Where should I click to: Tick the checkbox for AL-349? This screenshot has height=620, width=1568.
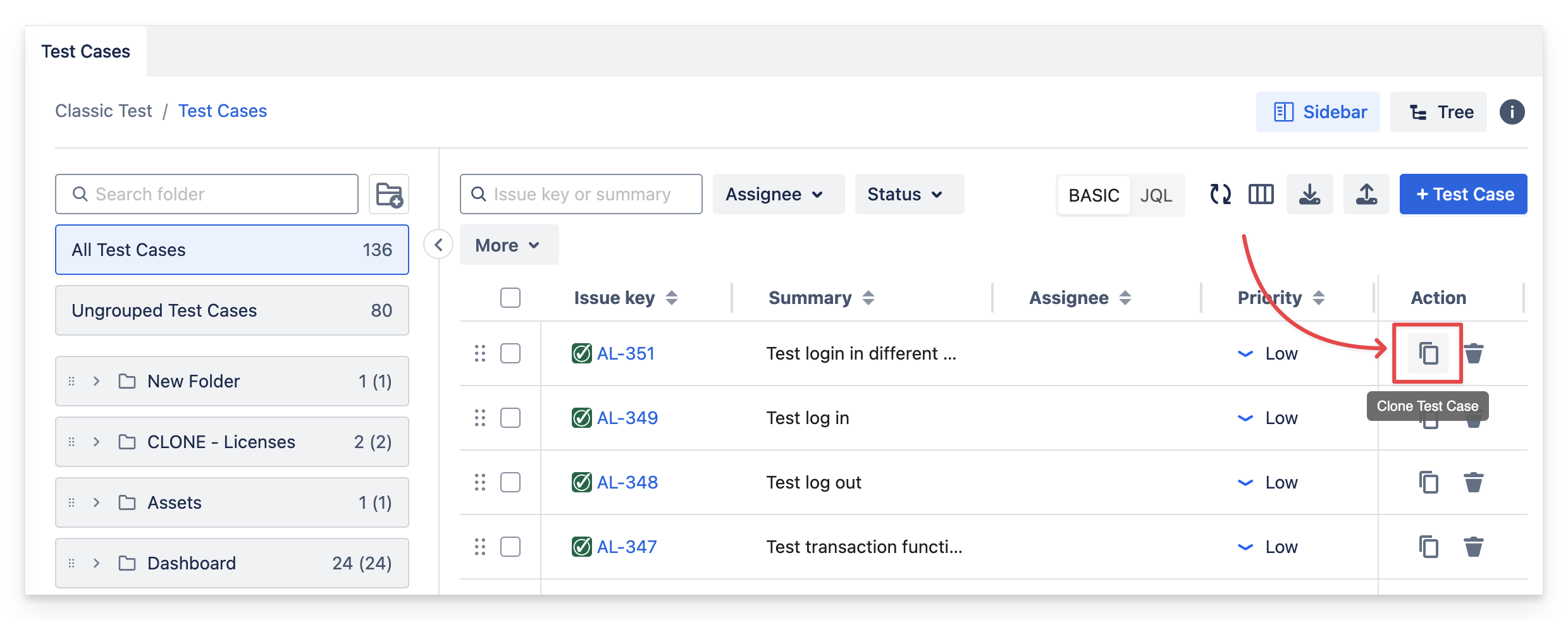(x=510, y=418)
